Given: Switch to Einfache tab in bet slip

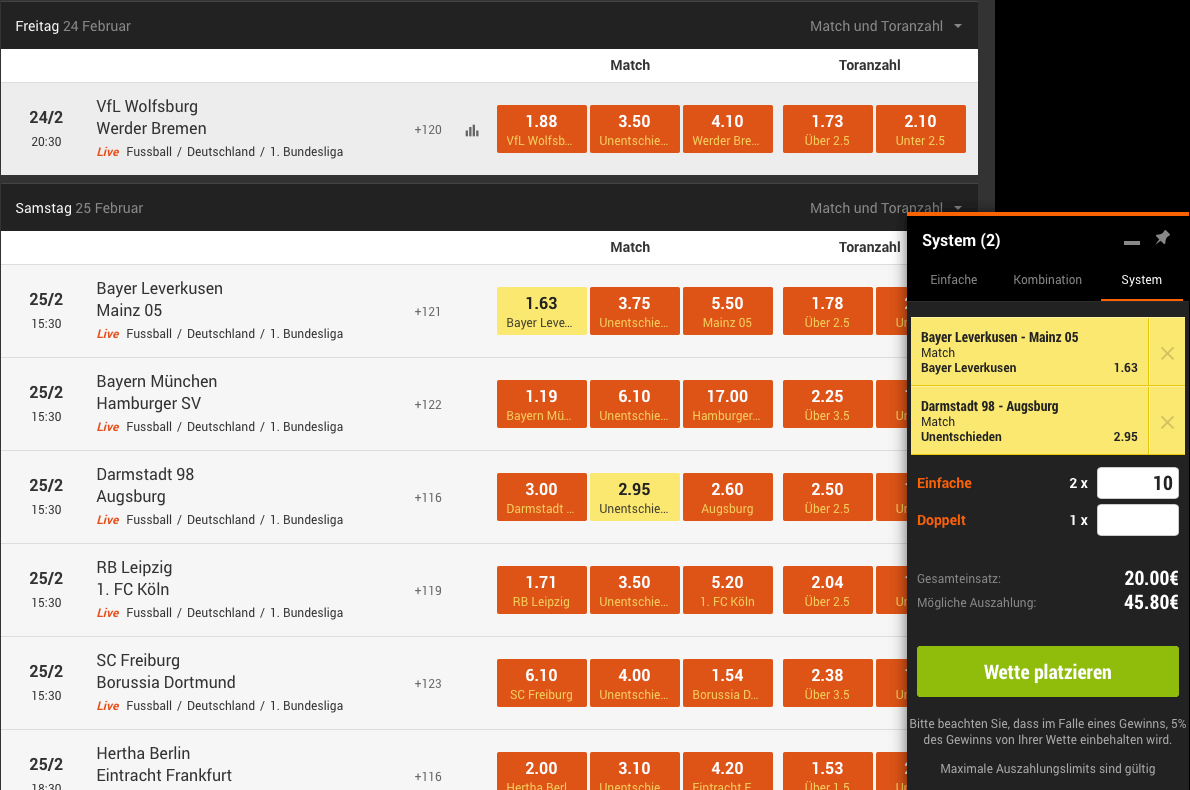Looking at the screenshot, I should click(x=953, y=279).
